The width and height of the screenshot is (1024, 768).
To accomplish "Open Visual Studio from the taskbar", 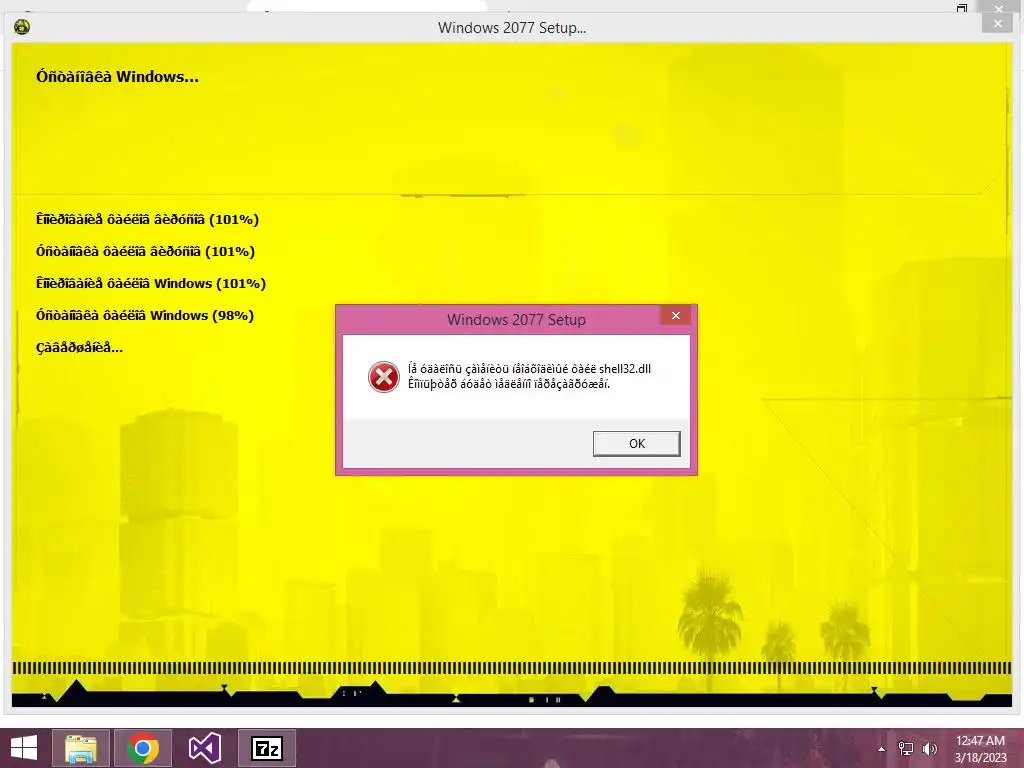I will [x=205, y=748].
